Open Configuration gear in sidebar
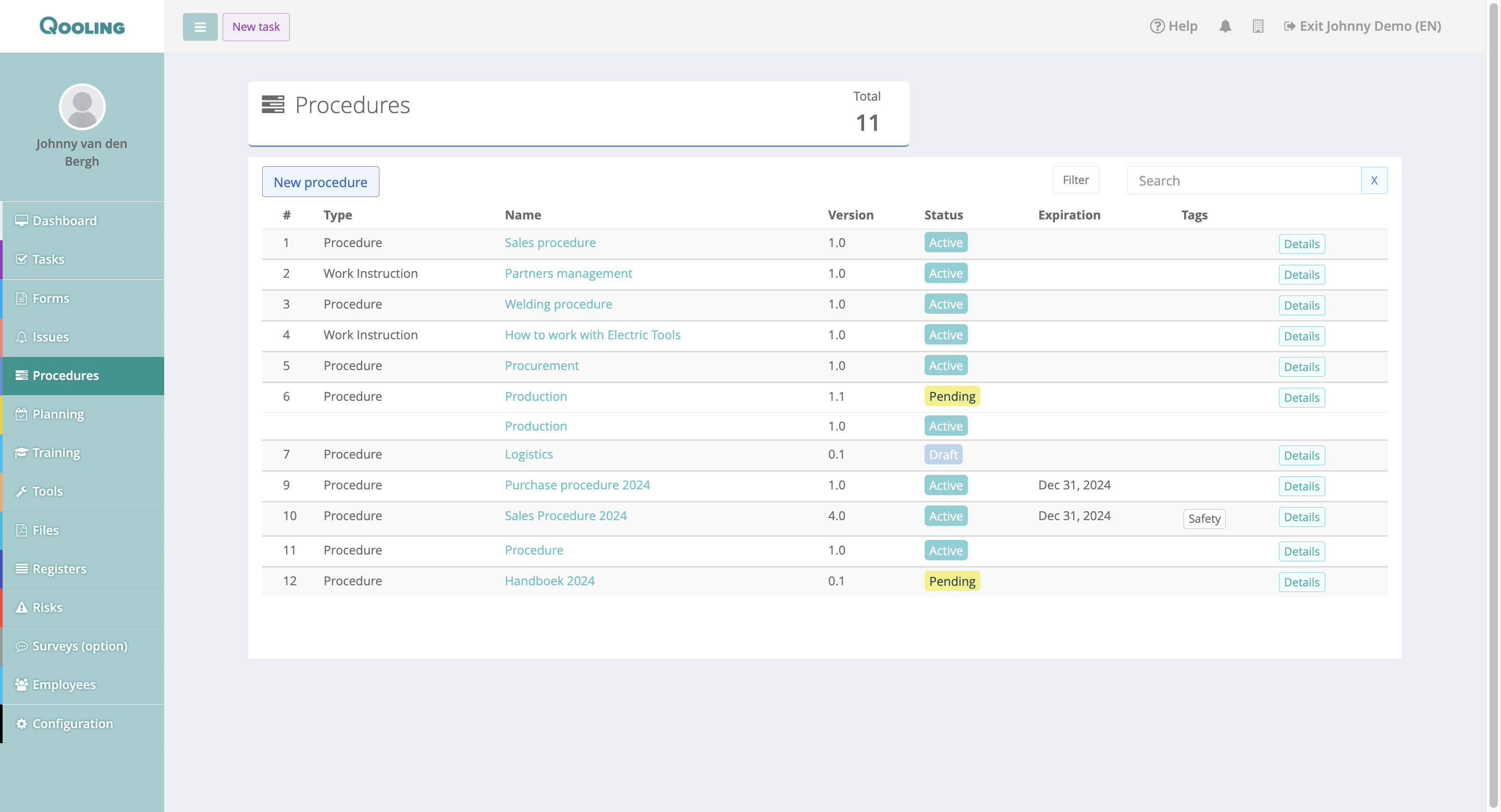 (x=72, y=723)
